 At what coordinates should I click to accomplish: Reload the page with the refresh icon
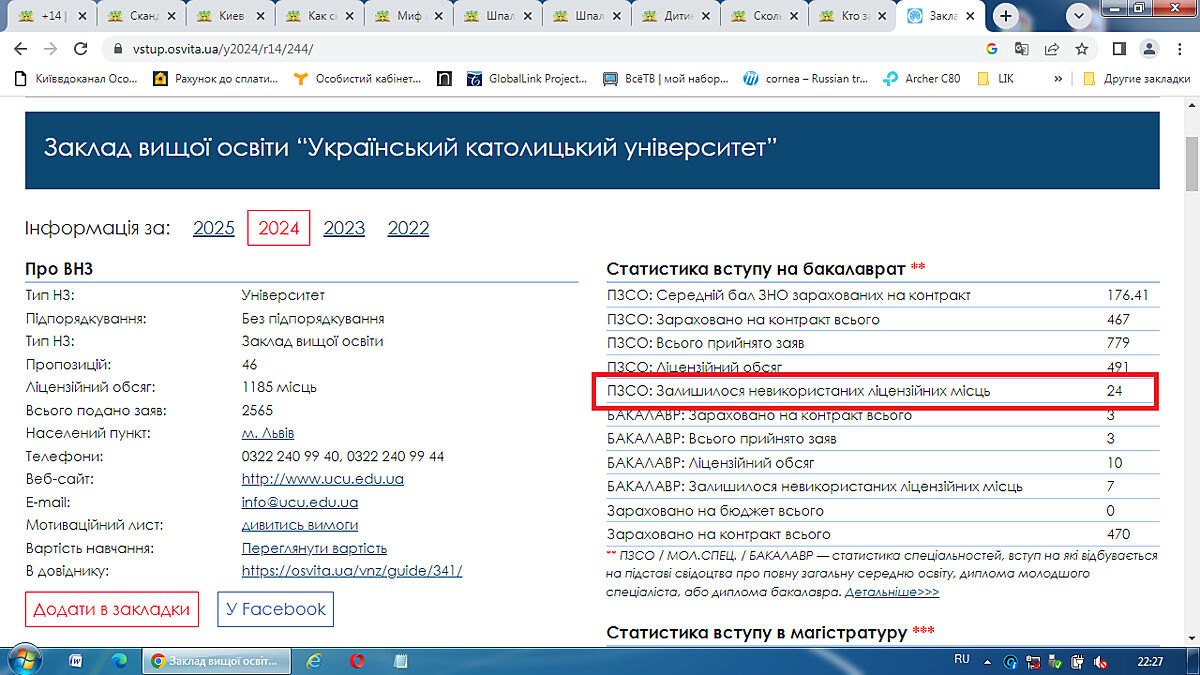[80, 49]
